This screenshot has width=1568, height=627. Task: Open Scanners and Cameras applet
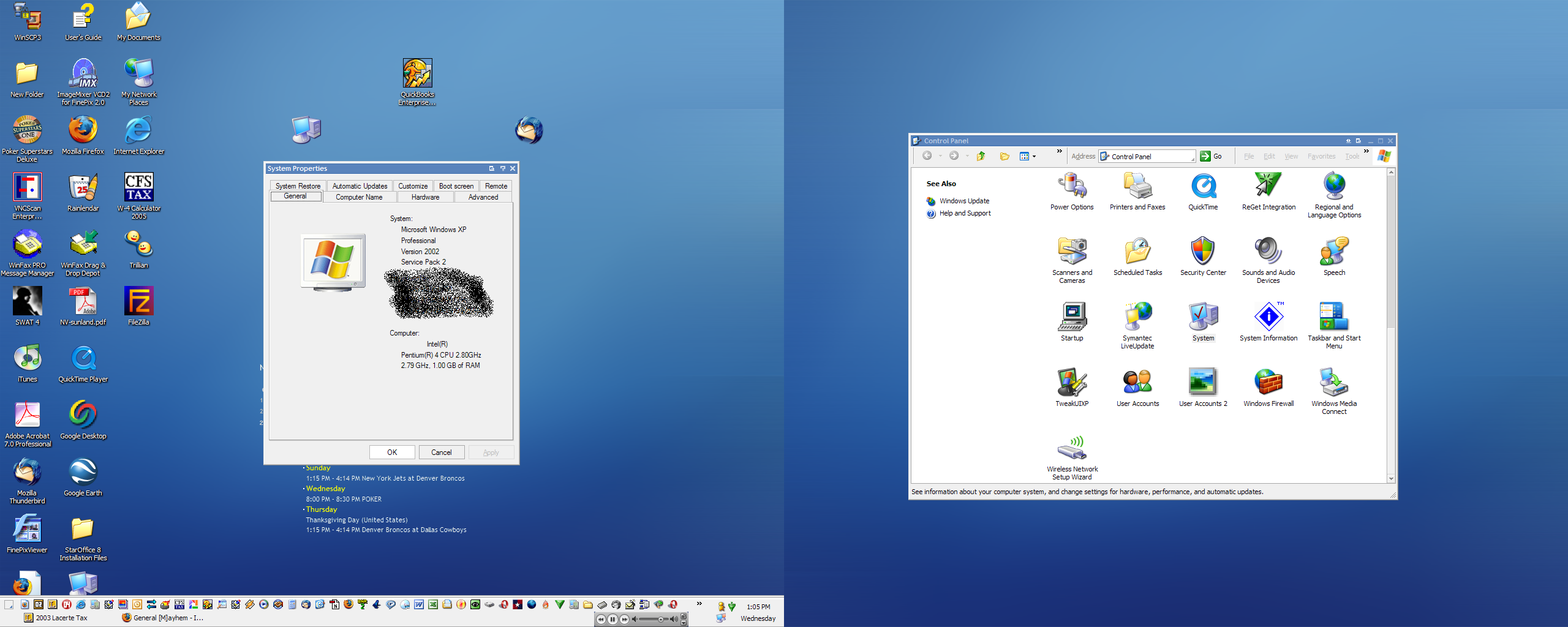point(1072,261)
